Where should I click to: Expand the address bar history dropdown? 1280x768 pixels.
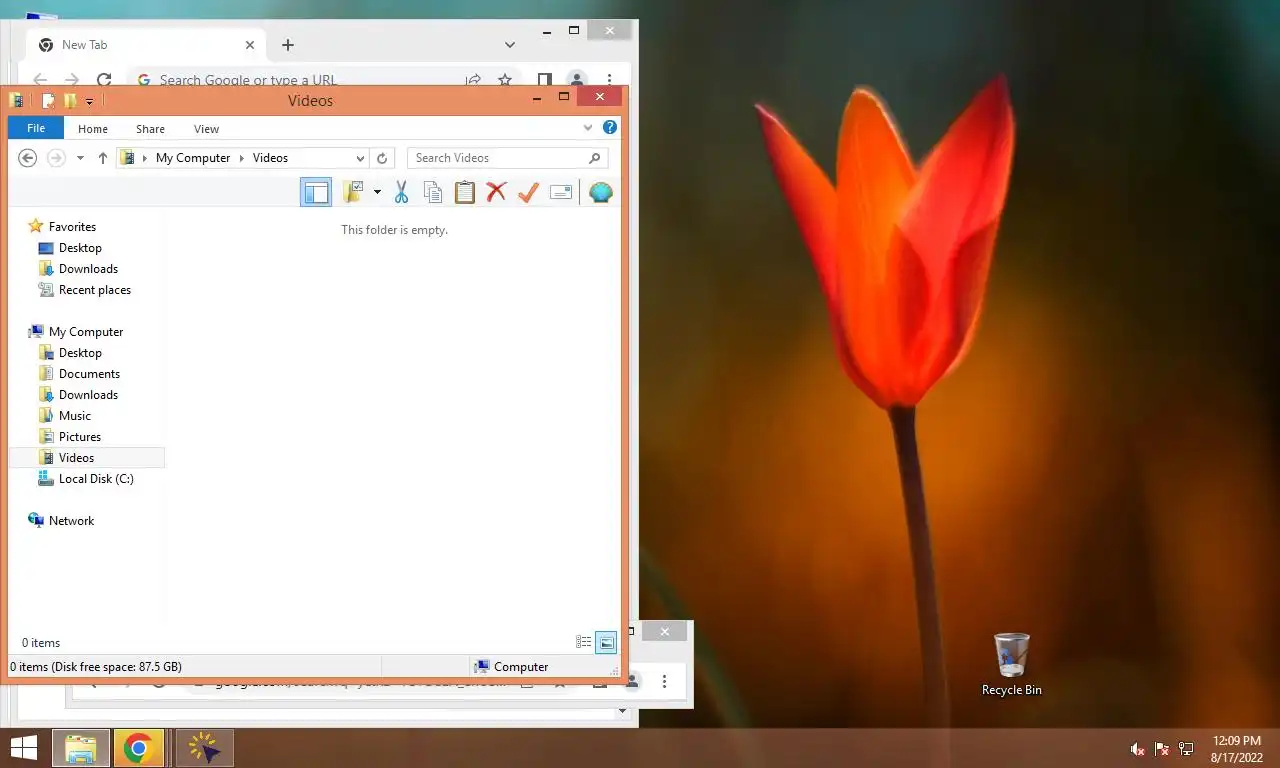(x=360, y=158)
